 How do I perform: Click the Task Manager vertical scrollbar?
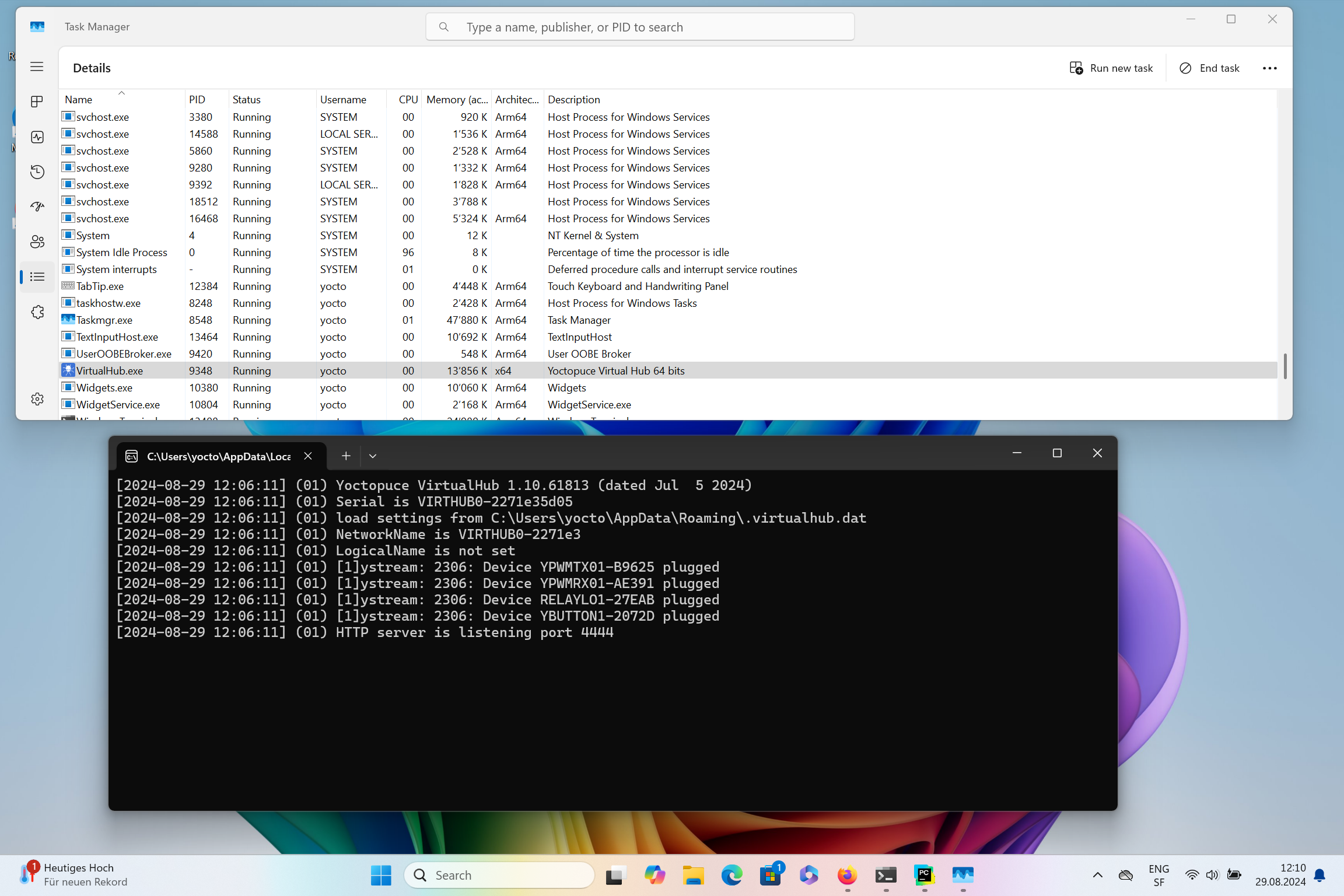pos(1284,366)
